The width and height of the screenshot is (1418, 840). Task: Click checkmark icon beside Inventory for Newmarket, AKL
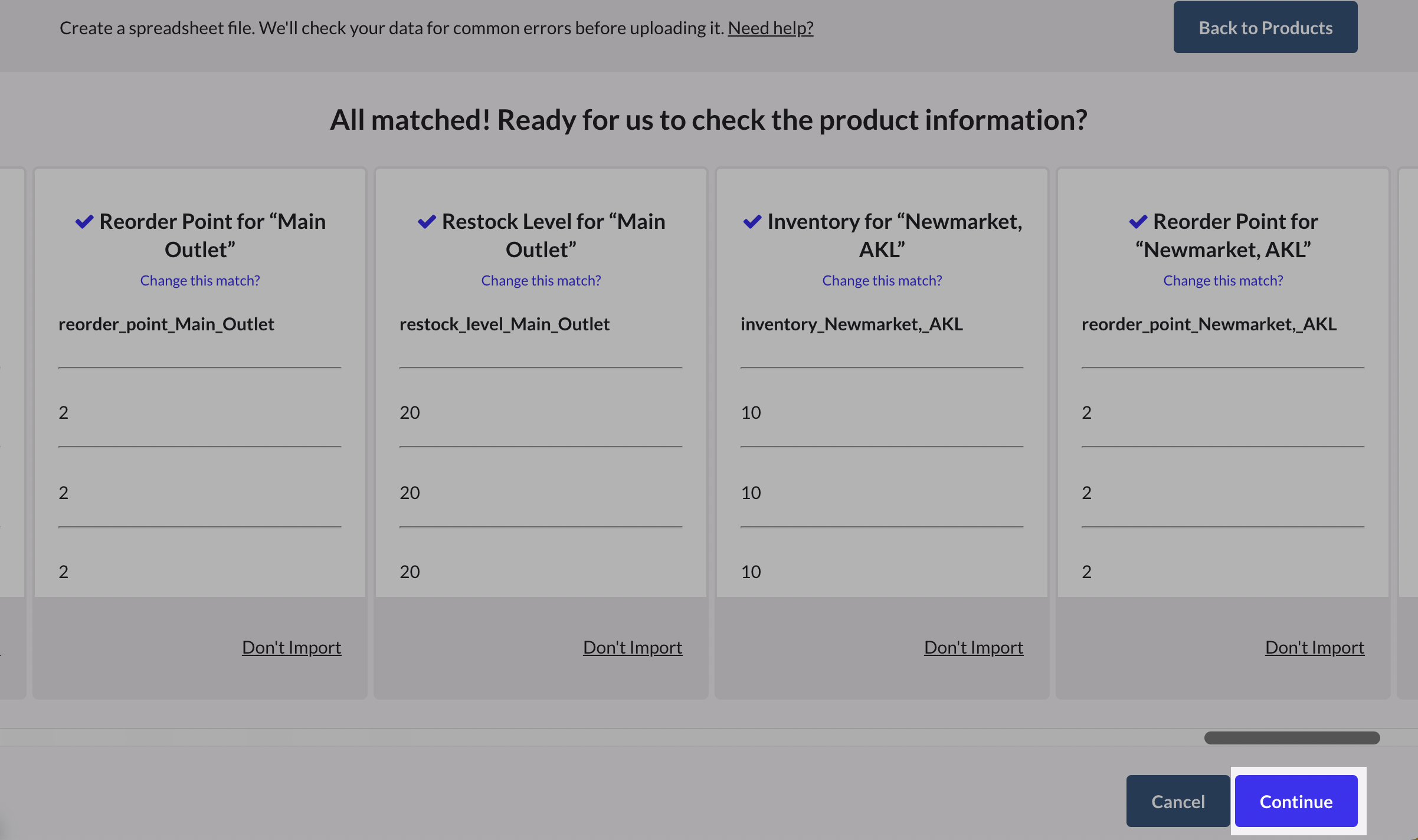click(752, 222)
